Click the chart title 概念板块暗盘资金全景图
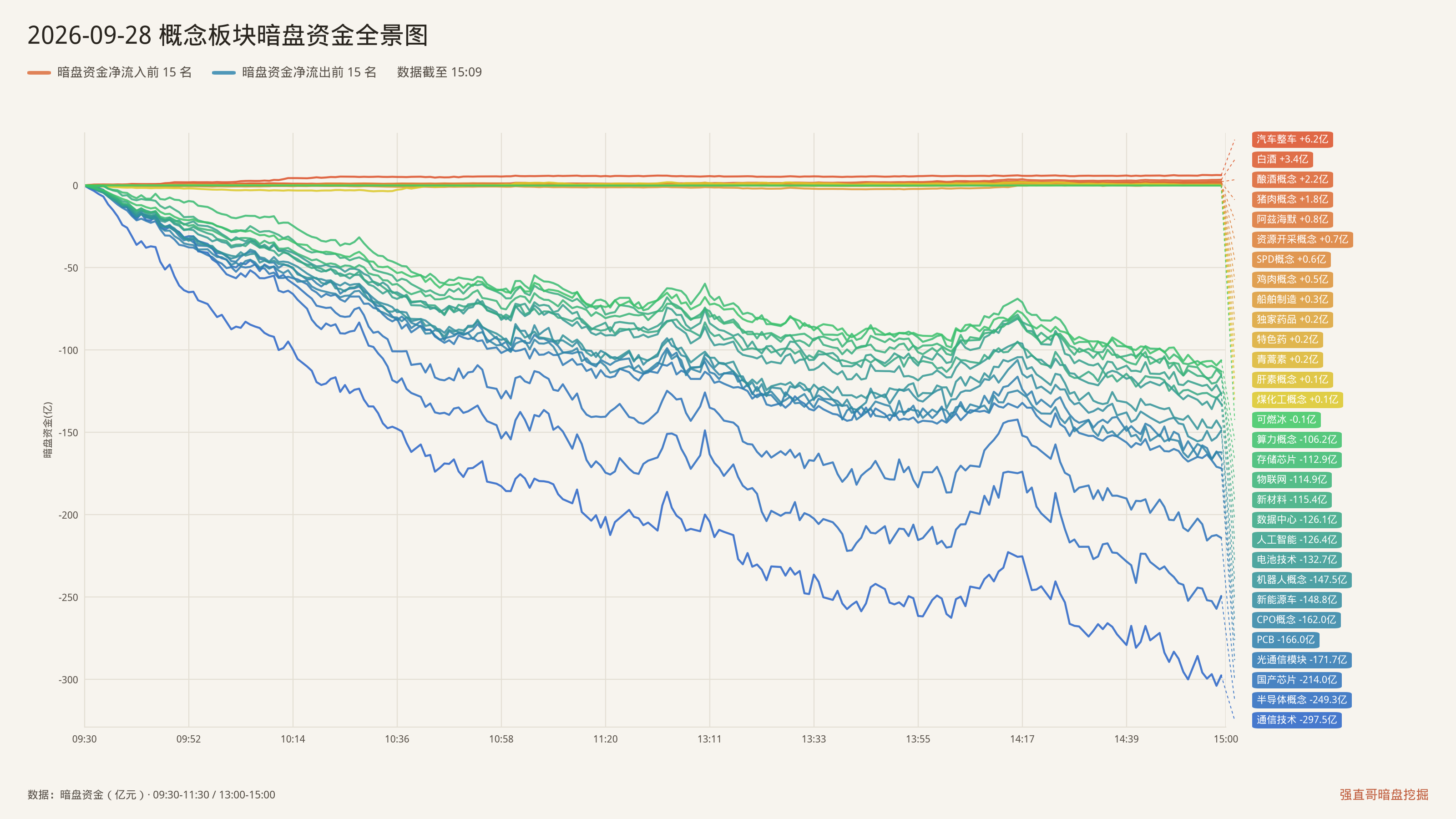This screenshot has height=819, width=1456. point(293,35)
